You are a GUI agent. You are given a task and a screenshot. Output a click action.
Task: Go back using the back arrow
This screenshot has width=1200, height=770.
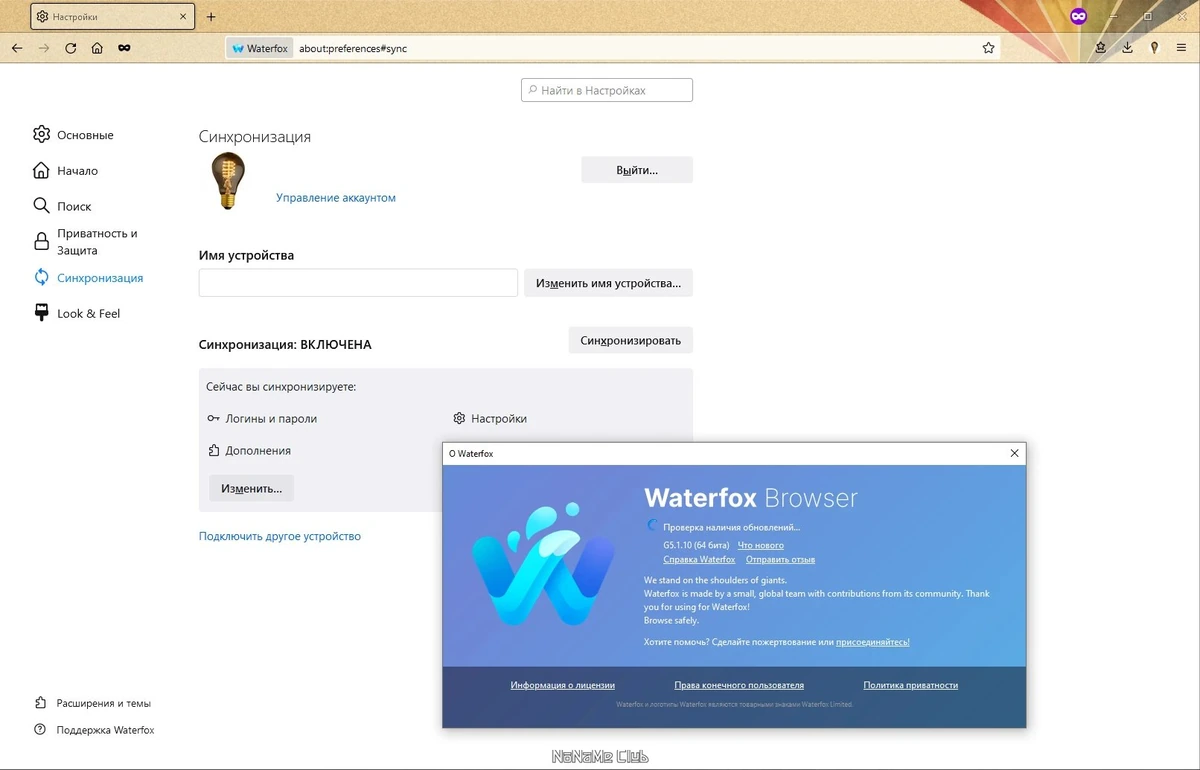point(17,48)
